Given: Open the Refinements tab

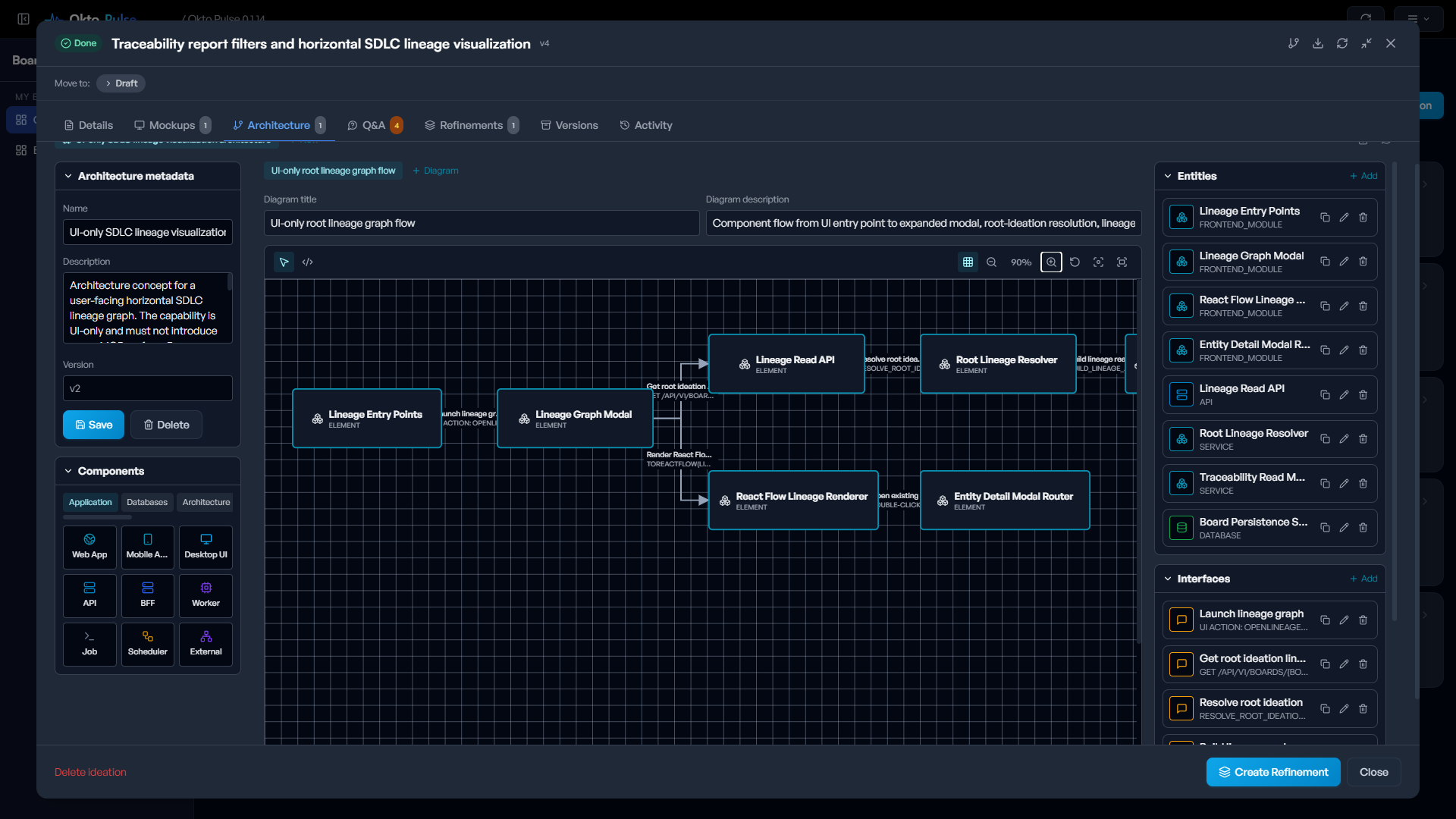Looking at the screenshot, I should 471,125.
